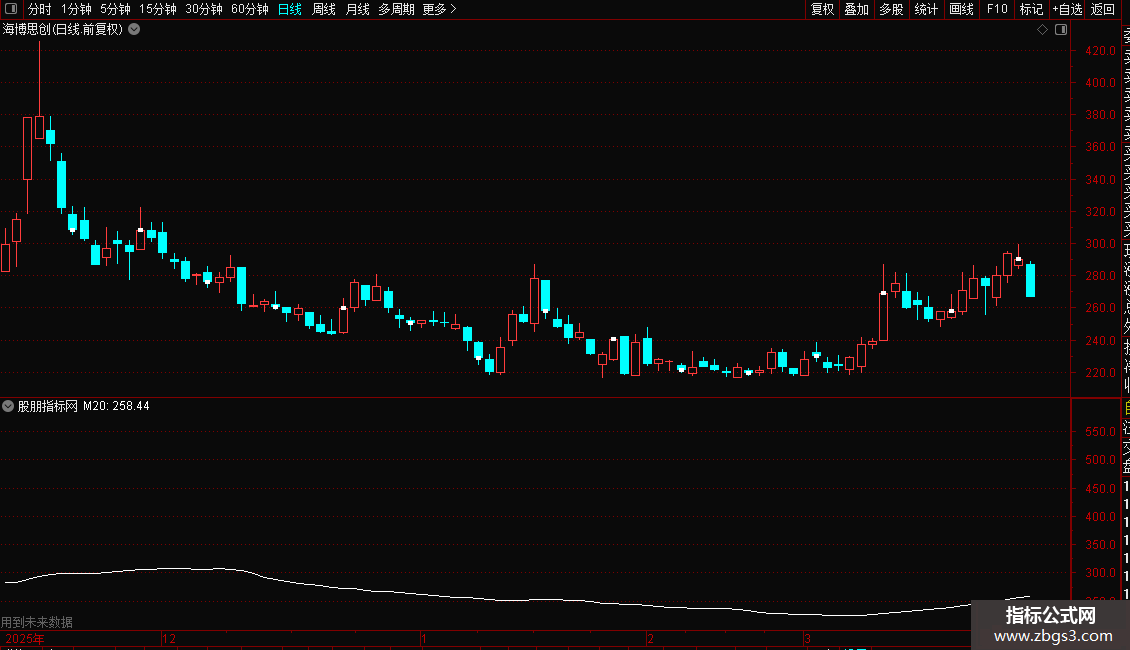Click the last cyan candlestick on the right
Screen dimensions: 1130x650
[x=1031, y=280]
